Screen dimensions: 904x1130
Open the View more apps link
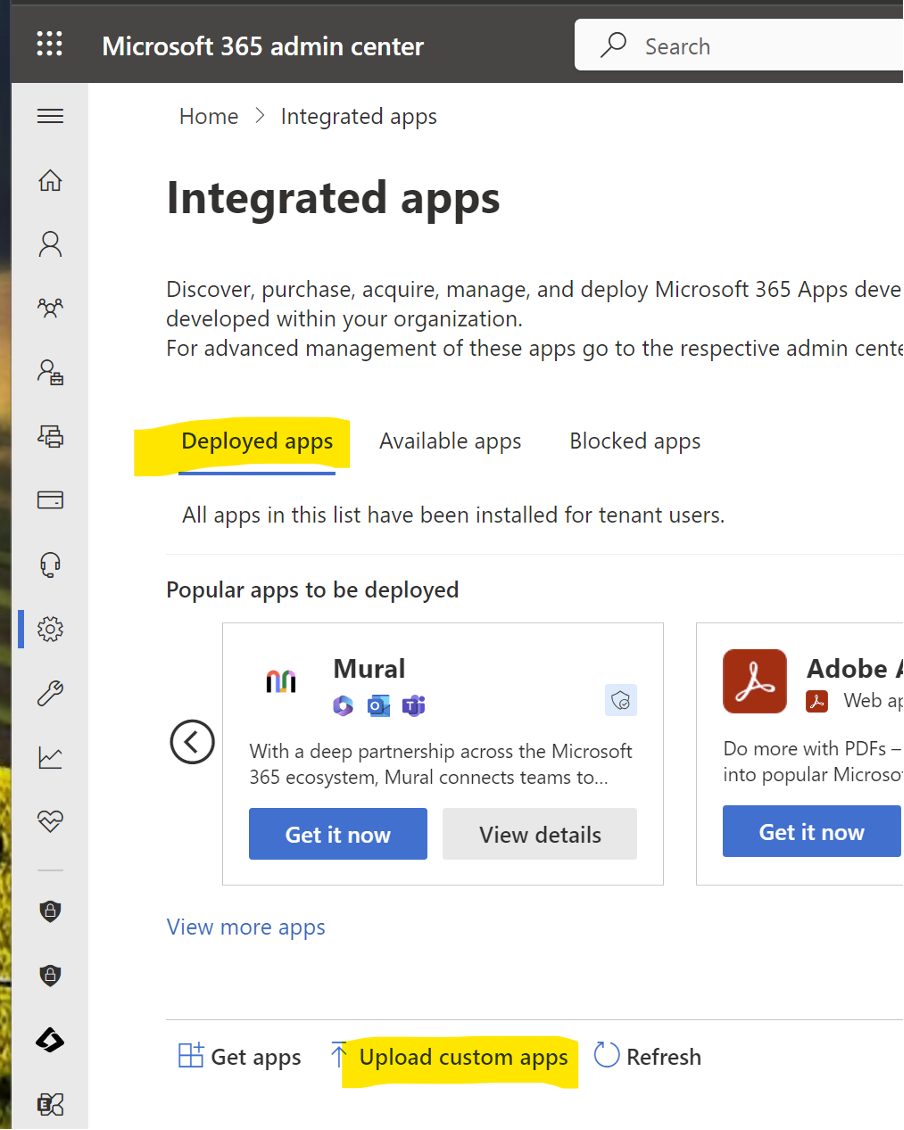[246, 927]
